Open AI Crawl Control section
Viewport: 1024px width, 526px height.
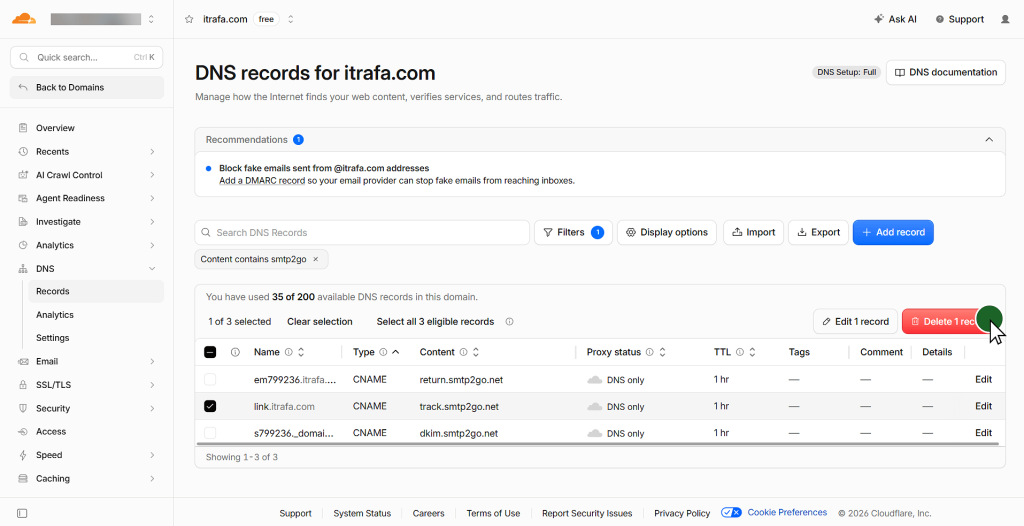[x=69, y=175]
